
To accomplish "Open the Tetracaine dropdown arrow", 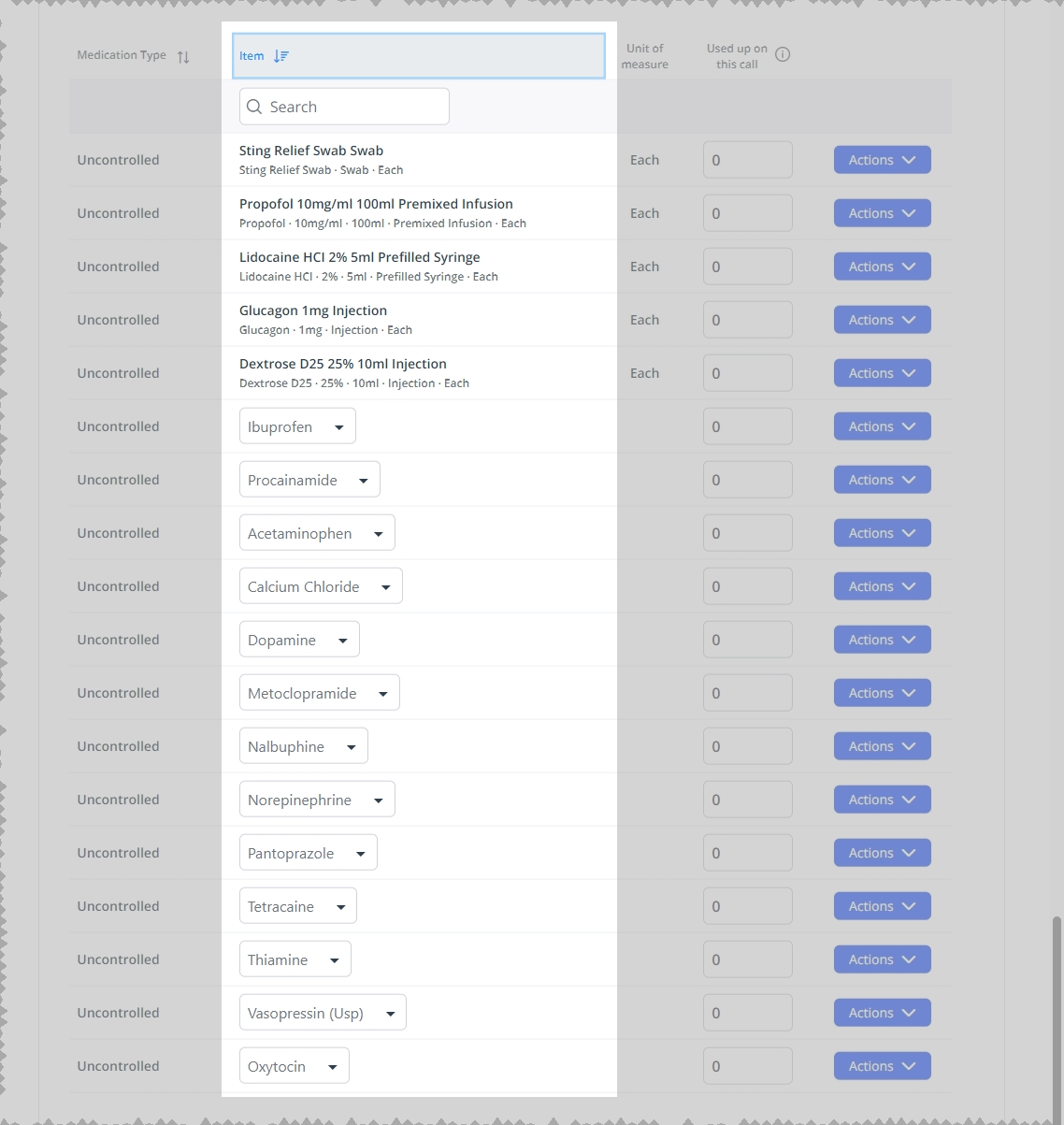I will point(341,907).
